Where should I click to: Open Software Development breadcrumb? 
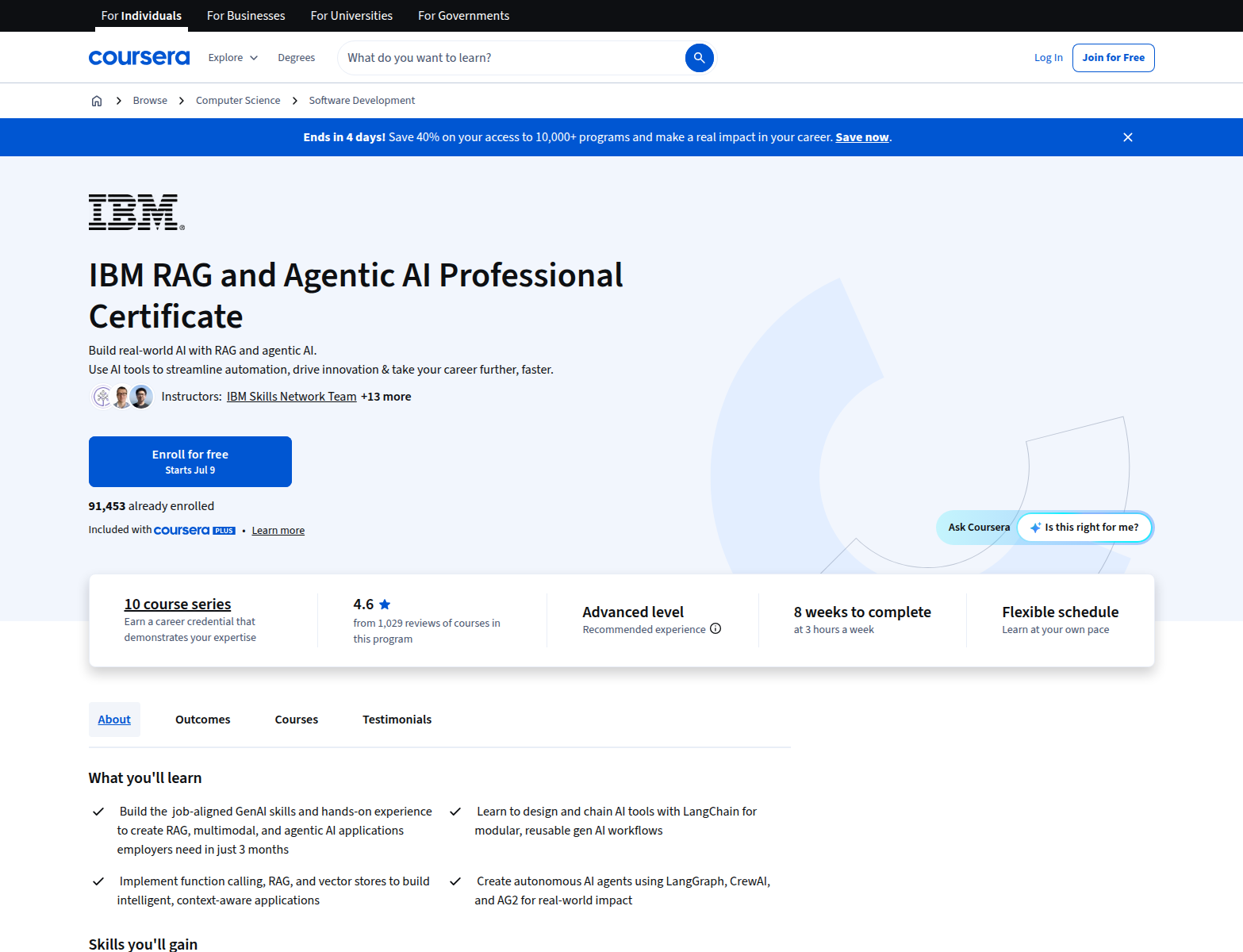point(362,101)
